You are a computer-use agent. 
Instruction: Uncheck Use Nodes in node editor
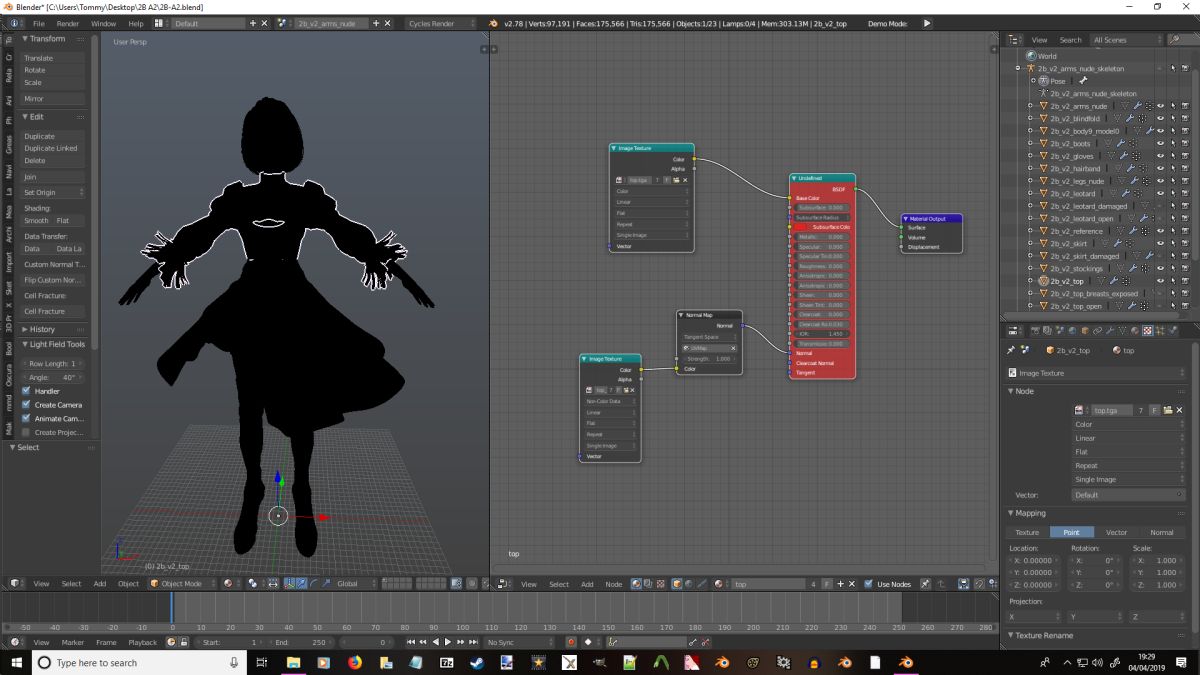[x=868, y=584]
